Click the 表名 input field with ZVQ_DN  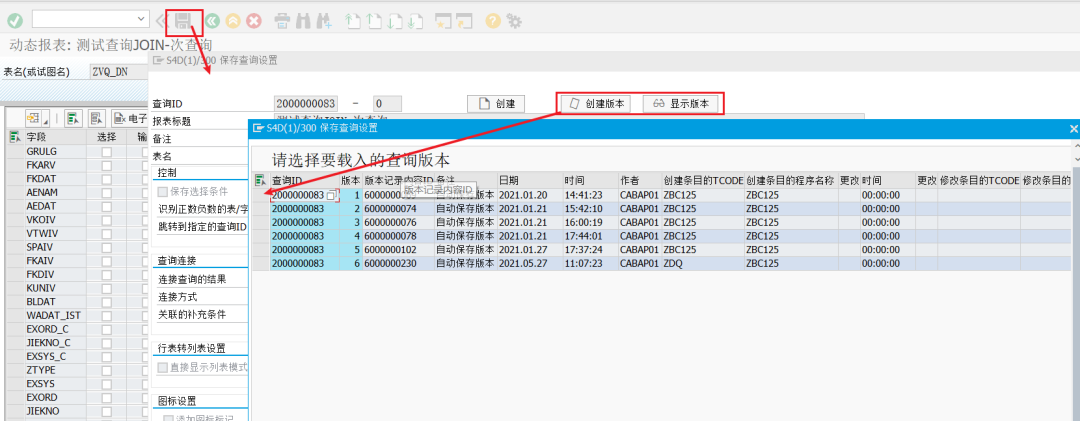tap(118, 72)
